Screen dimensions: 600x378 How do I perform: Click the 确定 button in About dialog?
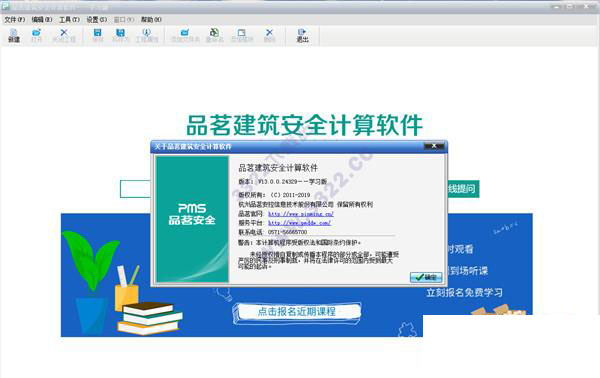[426, 277]
